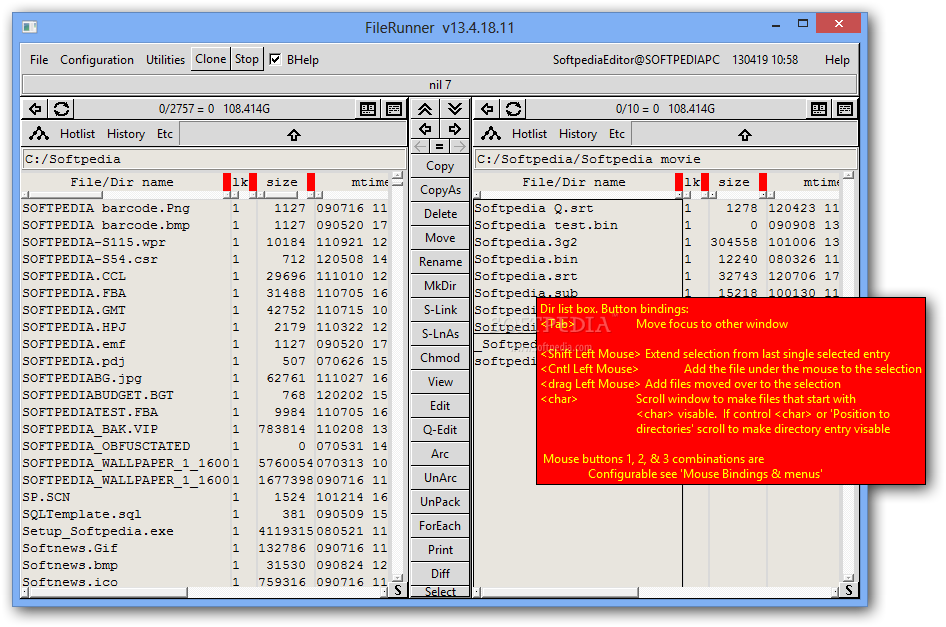Click the Chmod command button

coord(440,358)
